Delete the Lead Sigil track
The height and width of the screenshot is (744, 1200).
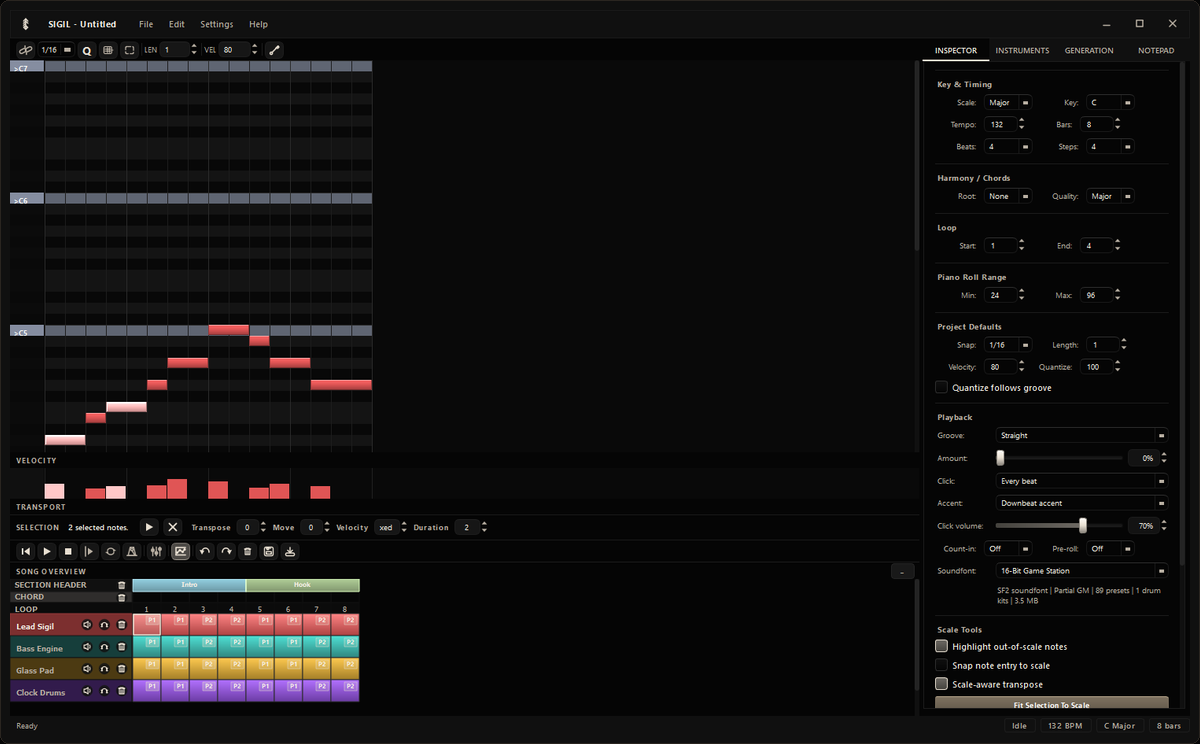click(121, 625)
